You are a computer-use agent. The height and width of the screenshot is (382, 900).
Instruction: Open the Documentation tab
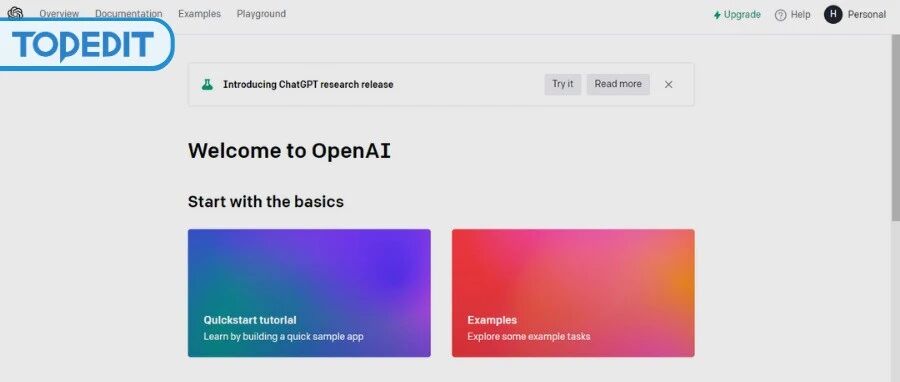click(129, 14)
